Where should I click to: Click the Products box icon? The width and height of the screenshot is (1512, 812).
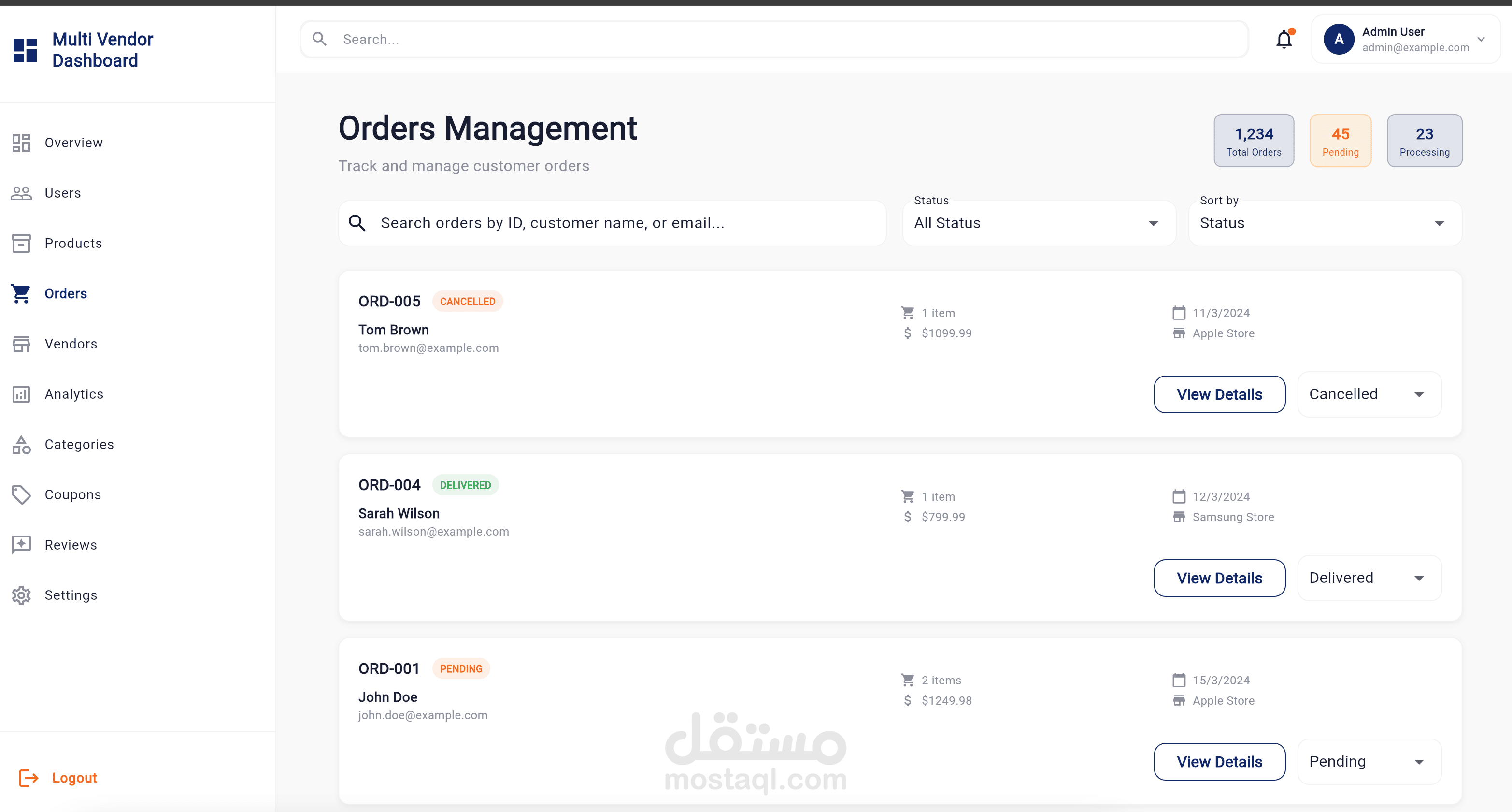tap(21, 243)
